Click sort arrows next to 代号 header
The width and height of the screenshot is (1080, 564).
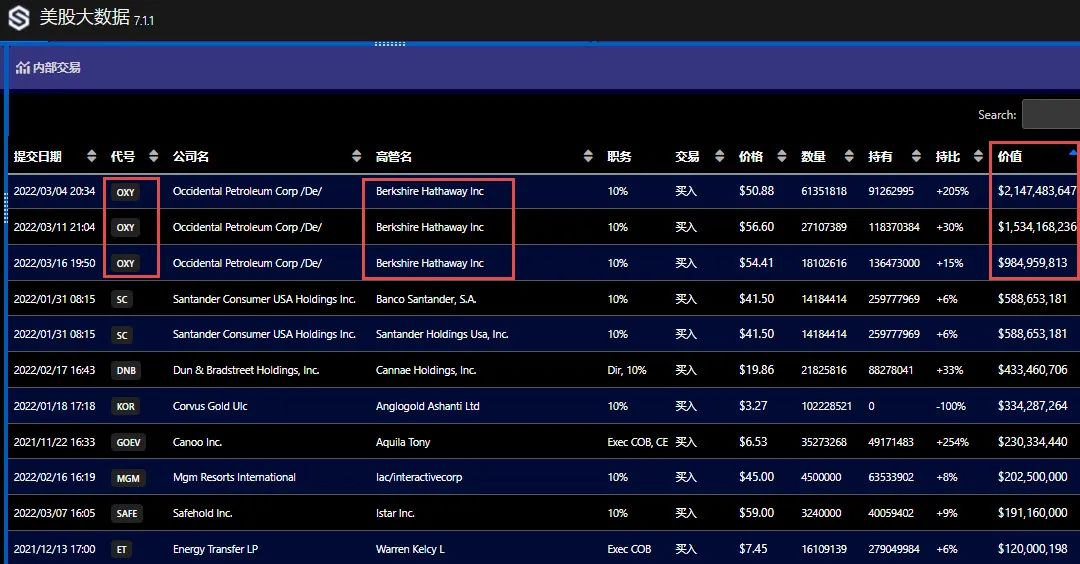coord(153,156)
